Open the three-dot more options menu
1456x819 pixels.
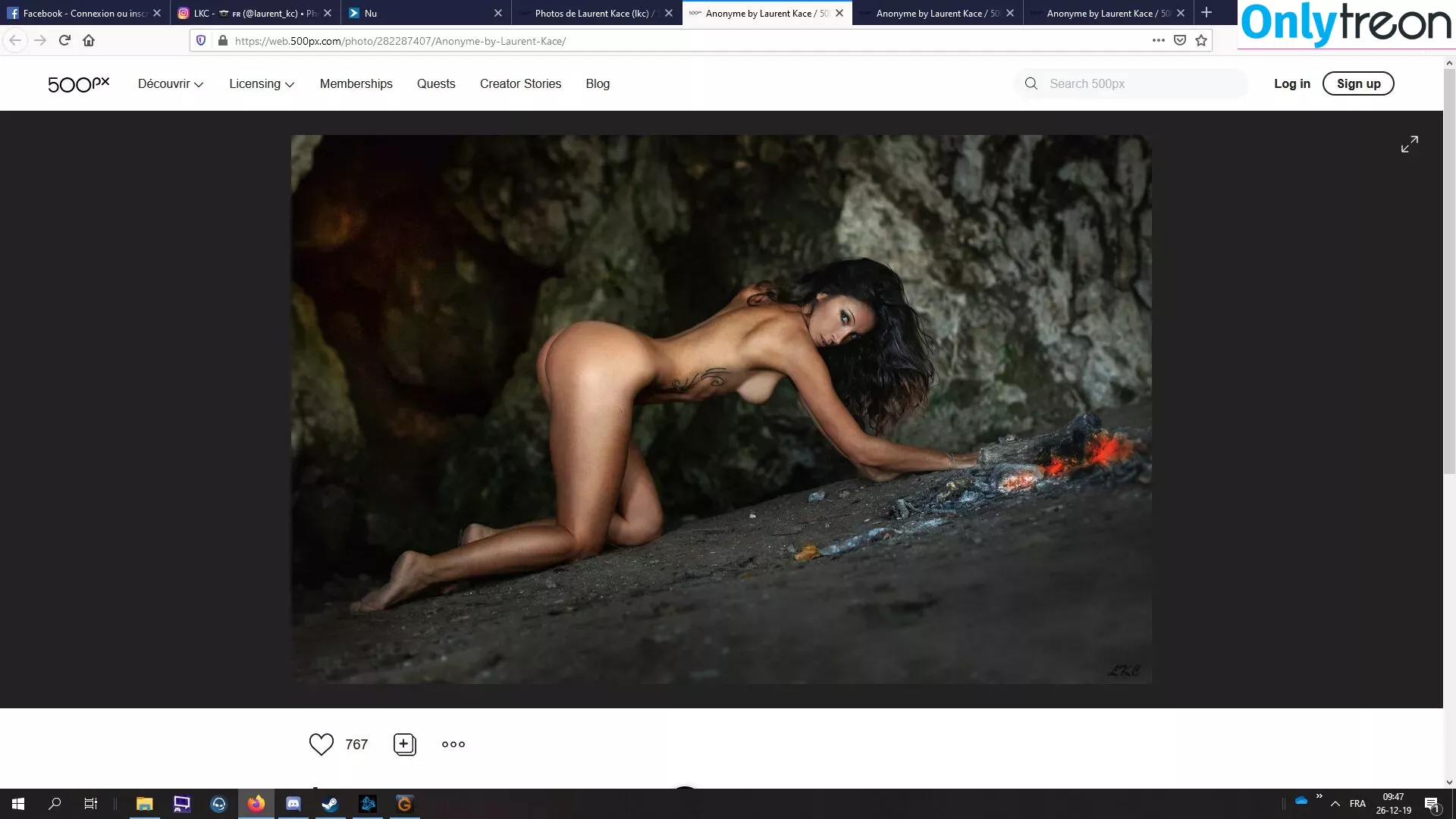tap(453, 745)
